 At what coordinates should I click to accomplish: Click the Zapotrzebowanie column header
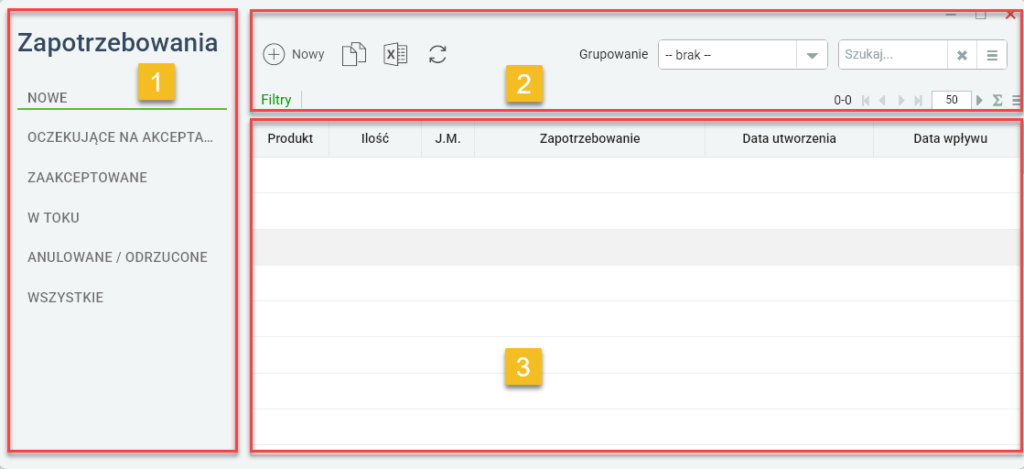coord(590,138)
